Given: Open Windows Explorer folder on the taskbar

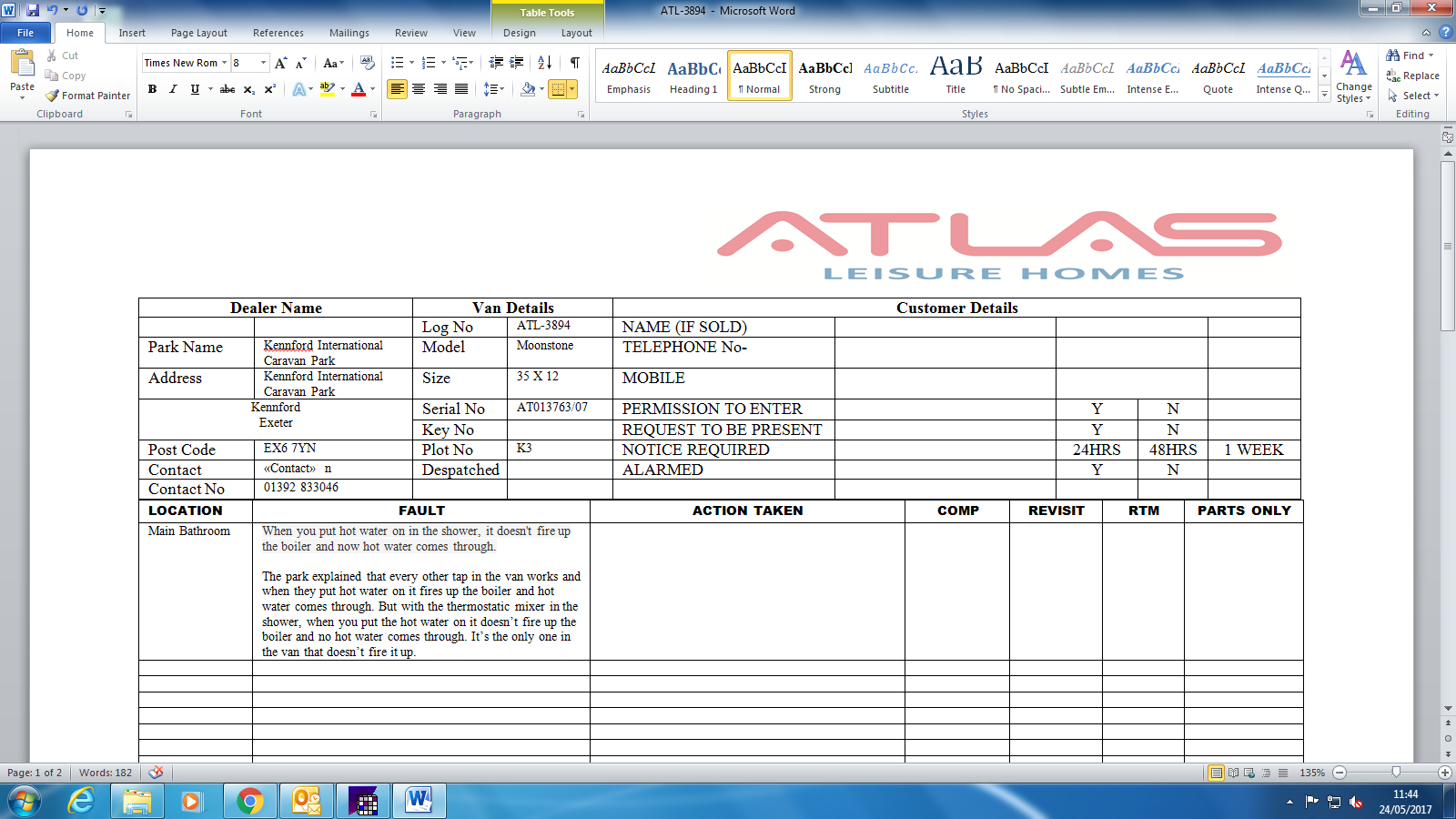Looking at the screenshot, I should (137, 802).
